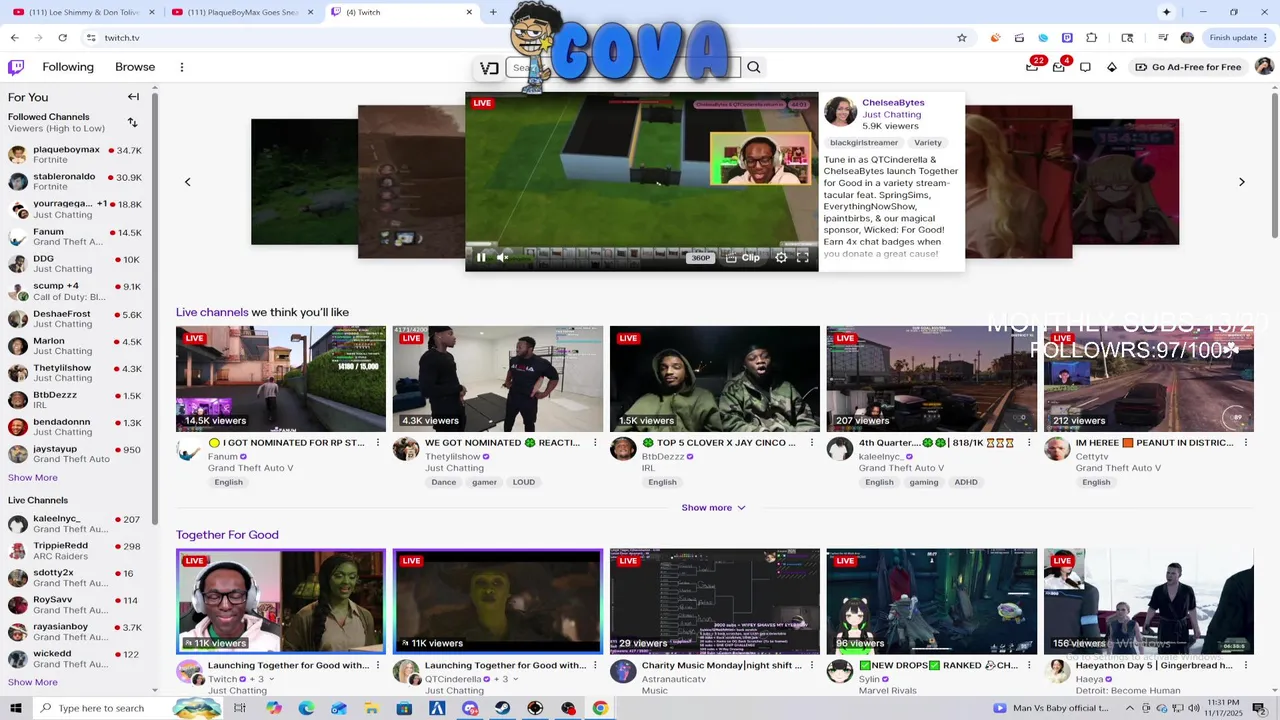Click the Twitch search input field

pyautogui.click(x=623, y=67)
